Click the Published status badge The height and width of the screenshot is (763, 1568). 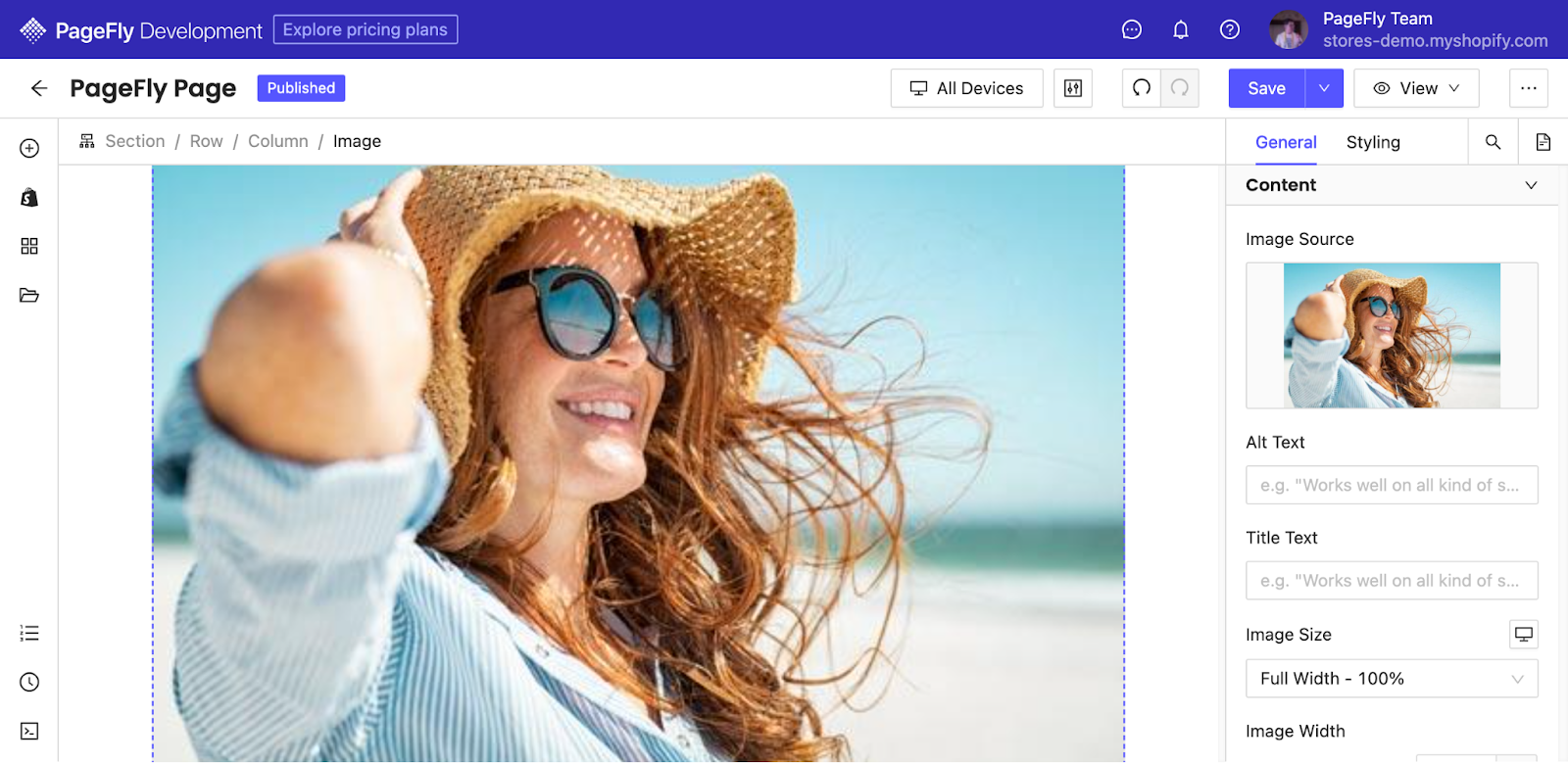301,88
